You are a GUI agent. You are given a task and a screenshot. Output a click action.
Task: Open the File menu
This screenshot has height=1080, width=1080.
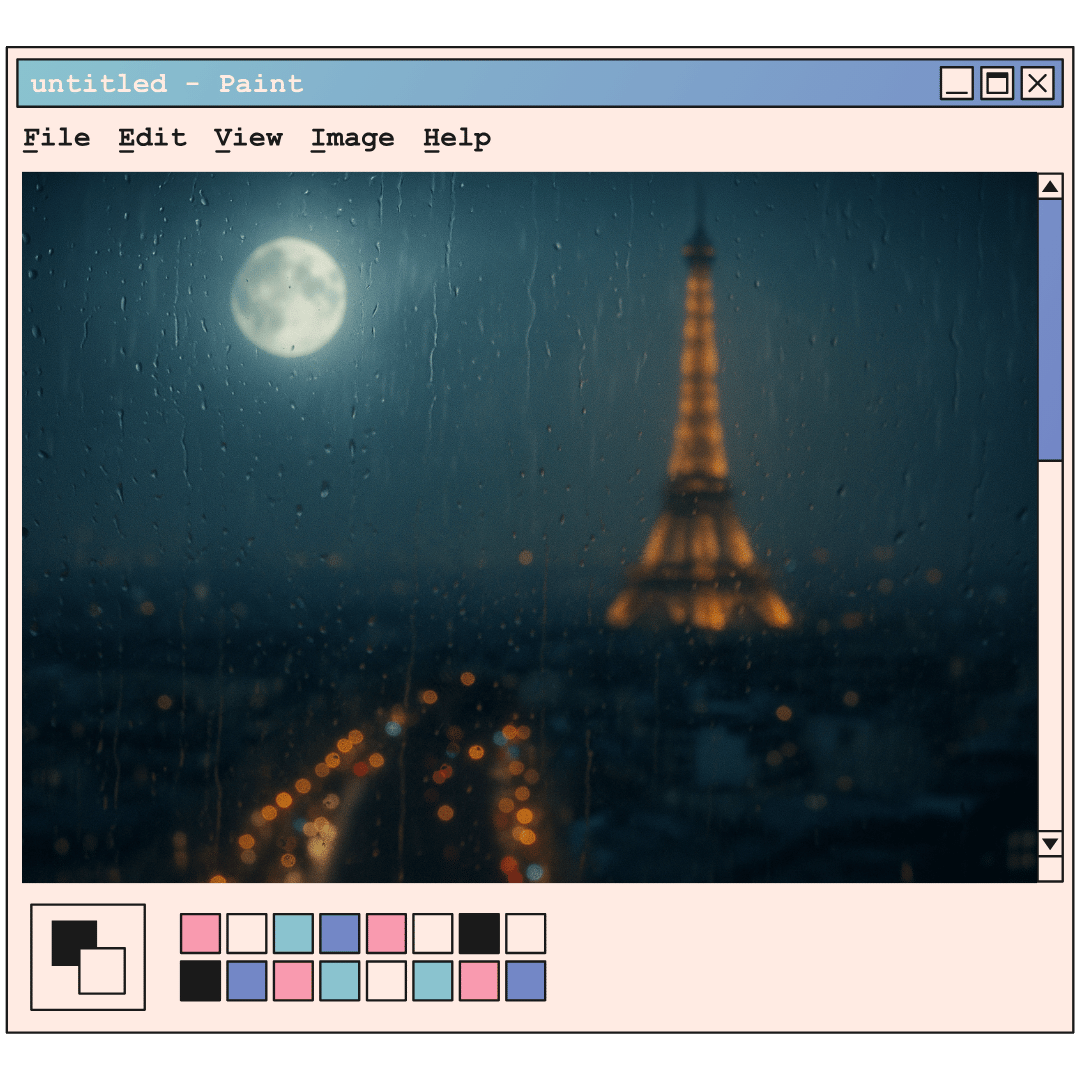click(56, 138)
